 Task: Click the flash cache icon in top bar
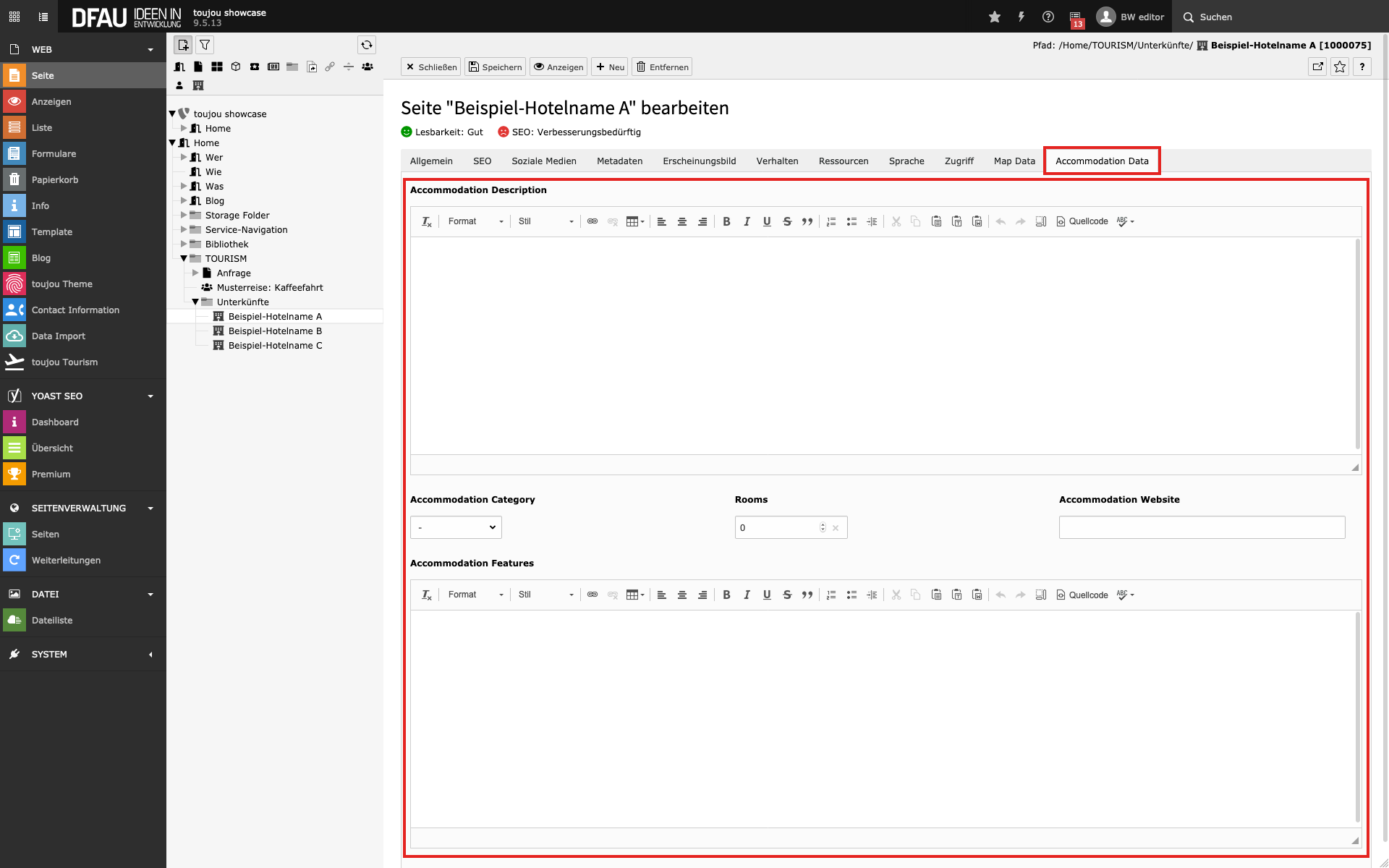point(1021,17)
